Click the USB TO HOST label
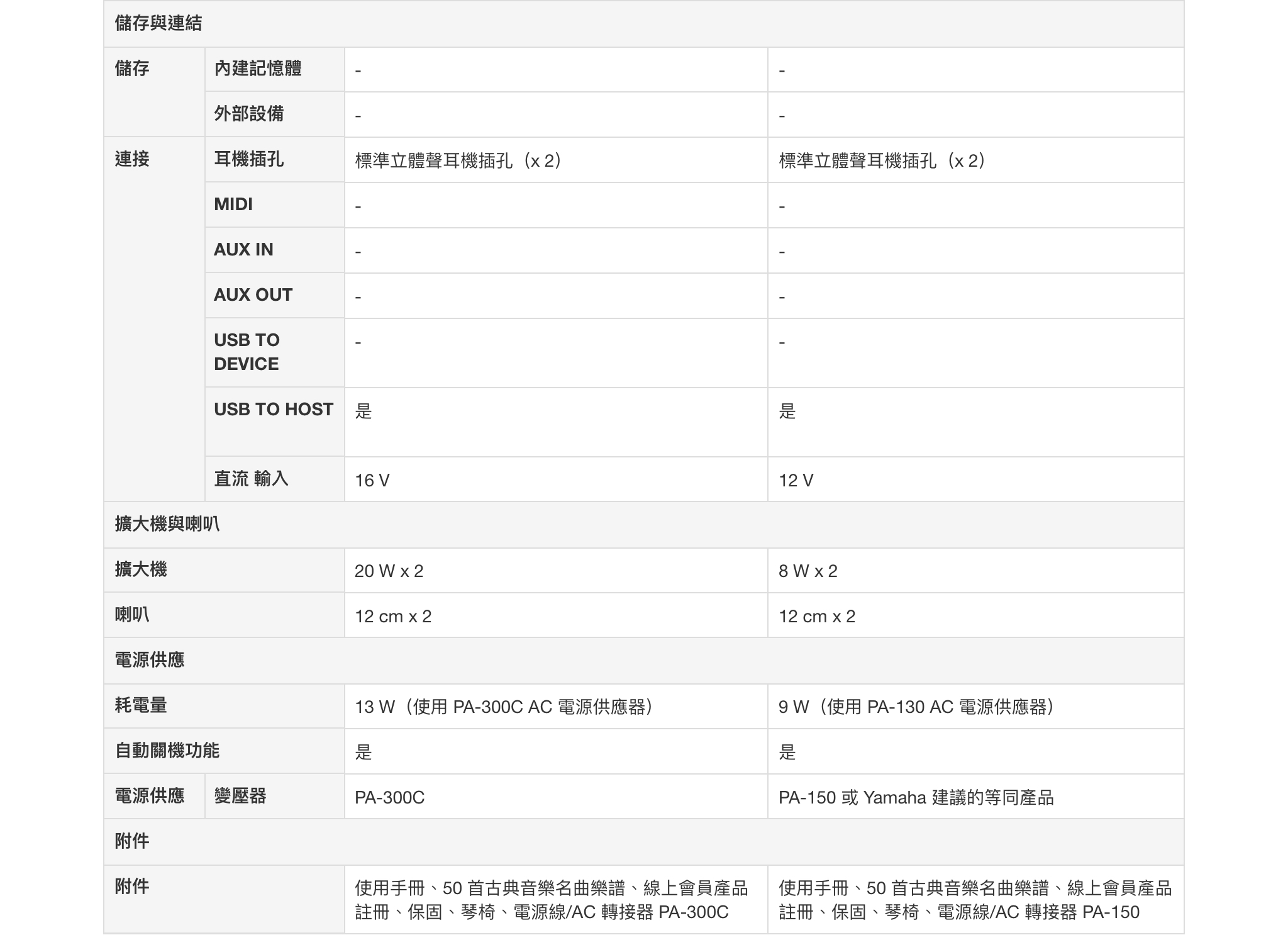 pyautogui.click(x=274, y=410)
